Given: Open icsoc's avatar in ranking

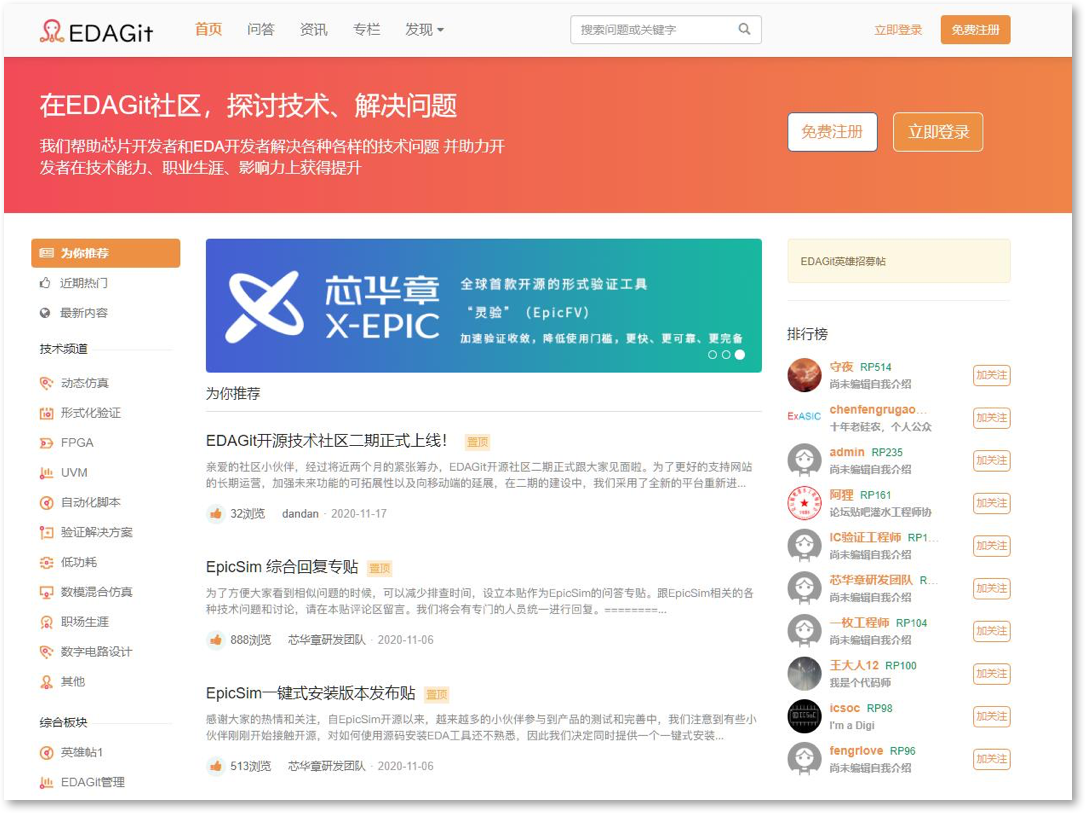Looking at the screenshot, I should [x=804, y=716].
